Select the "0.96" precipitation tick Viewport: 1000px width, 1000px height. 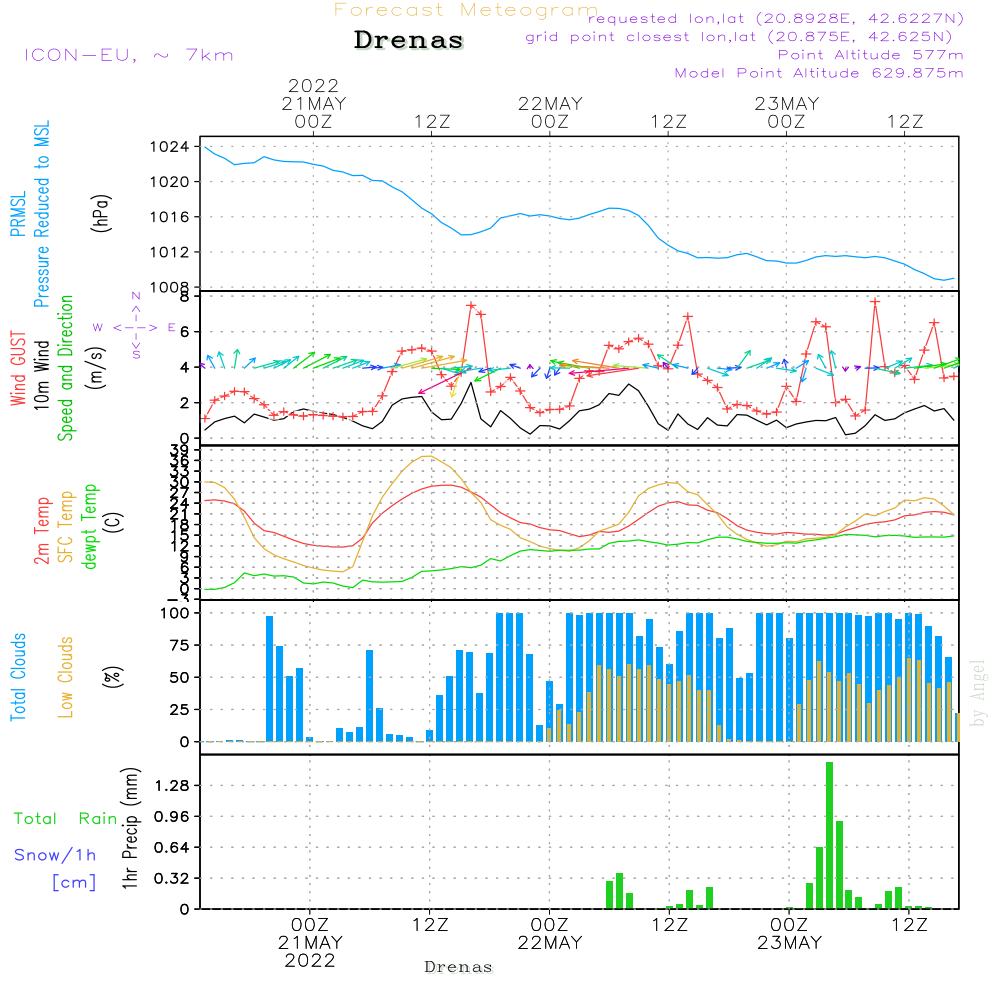click(172, 817)
